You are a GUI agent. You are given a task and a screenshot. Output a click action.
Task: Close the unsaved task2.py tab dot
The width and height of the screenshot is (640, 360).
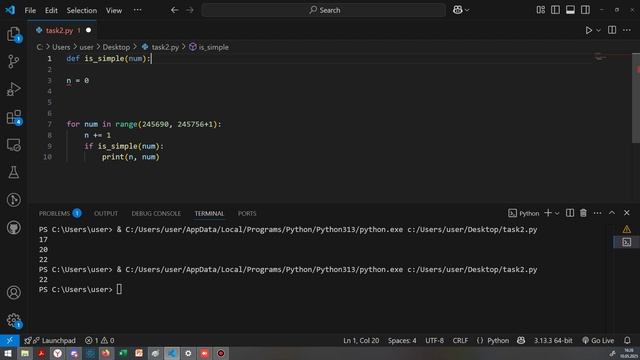(88, 30)
